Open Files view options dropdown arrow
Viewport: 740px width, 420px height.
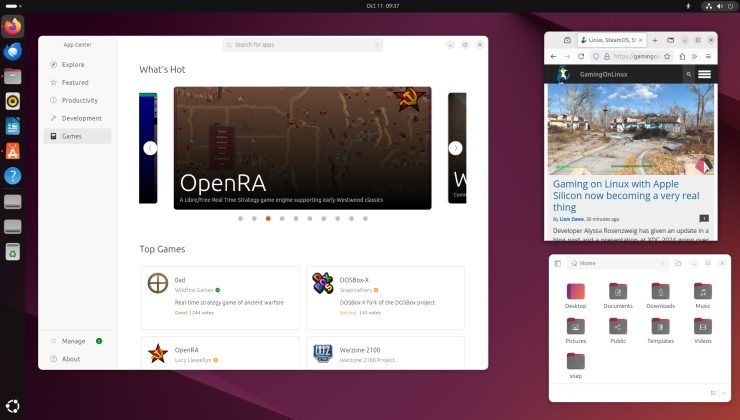pos(723,393)
